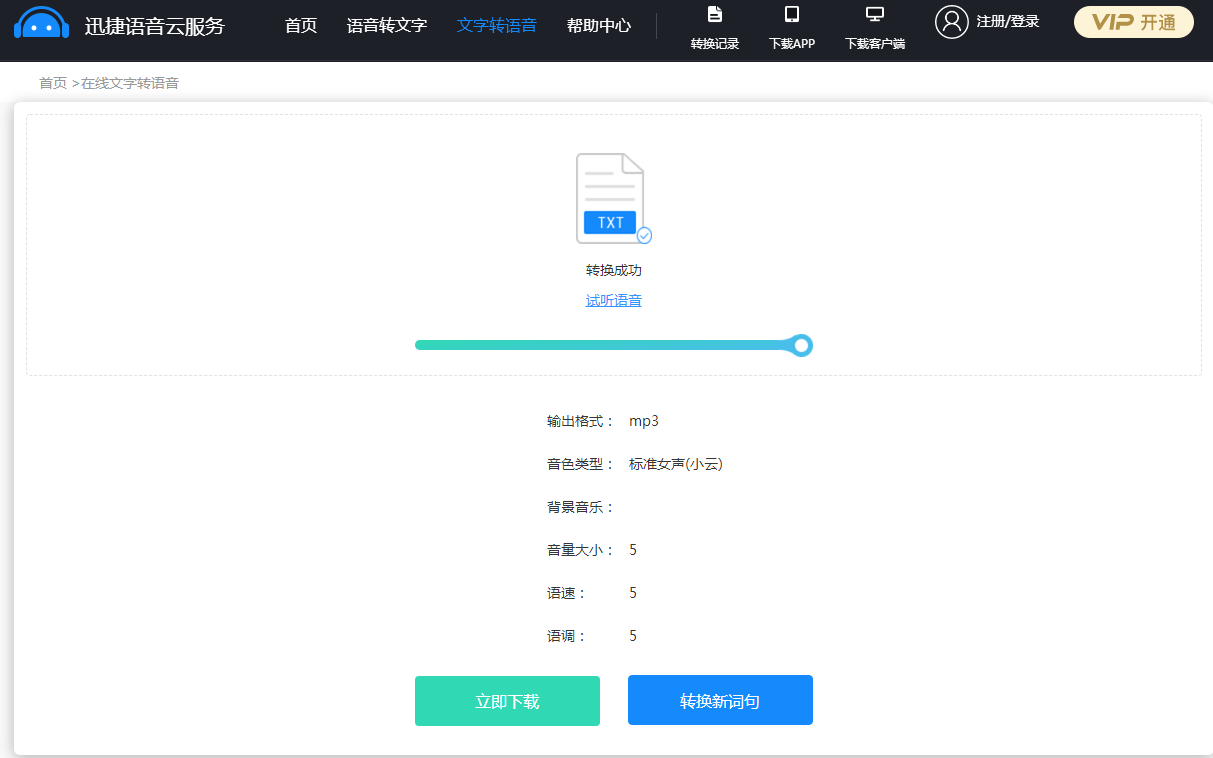
Task: Click the 注册/登录 link
Action: pyautogui.click(x=1008, y=21)
